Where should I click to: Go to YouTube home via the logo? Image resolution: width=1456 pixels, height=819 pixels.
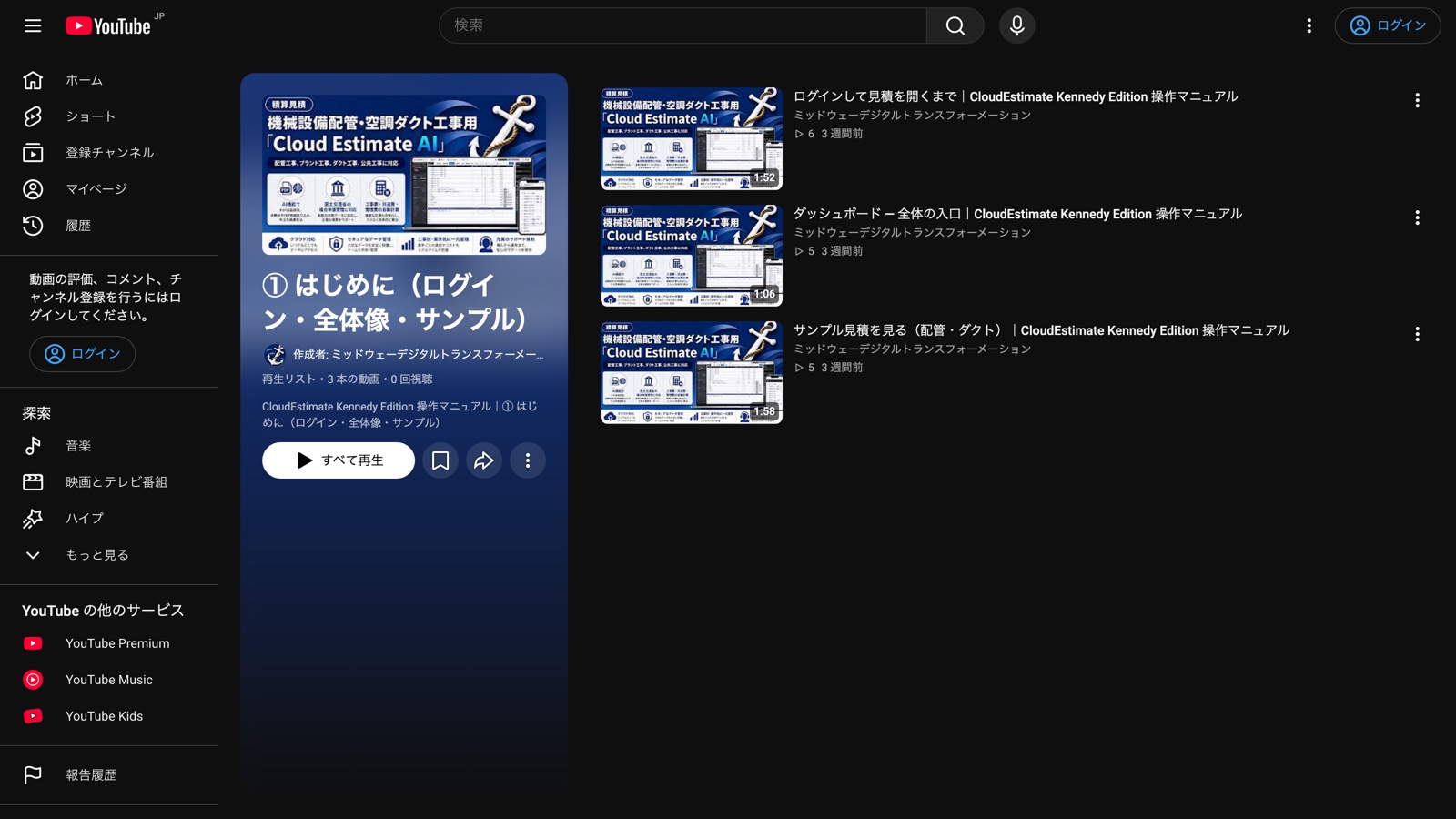[x=108, y=25]
